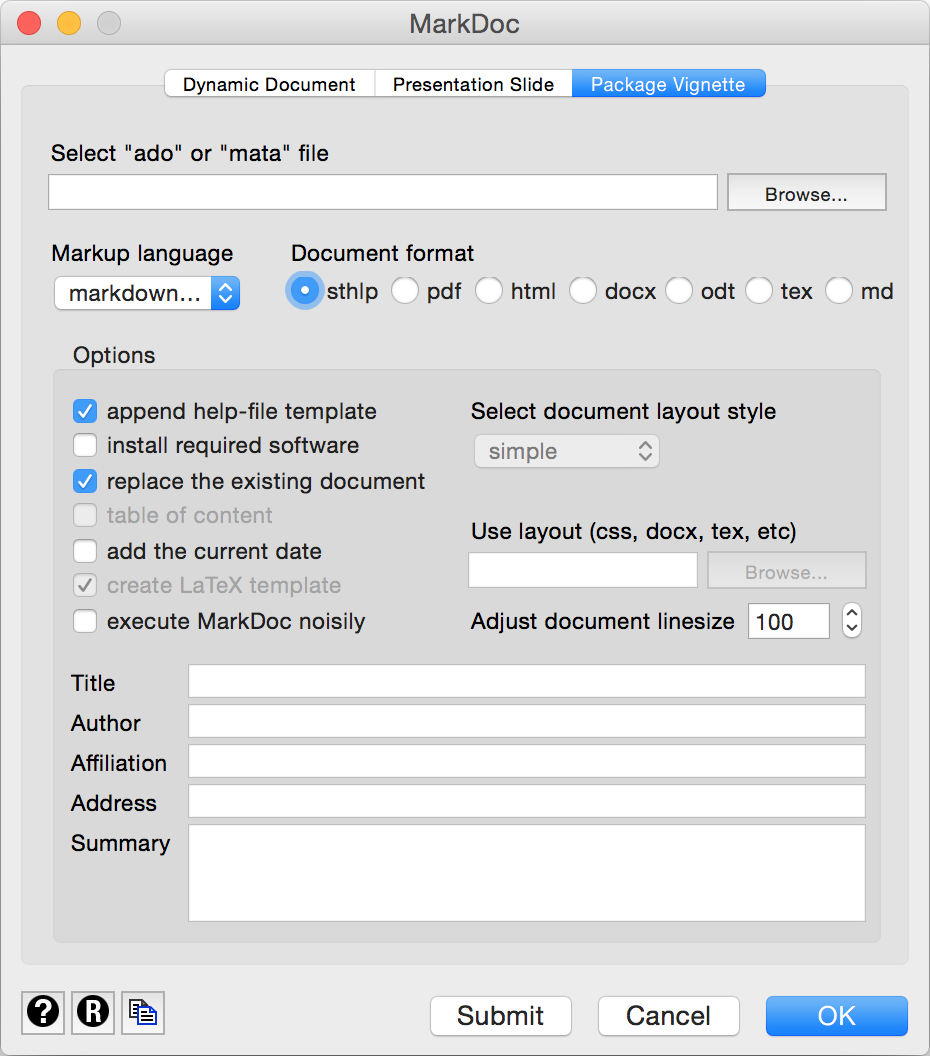Viewport: 930px width, 1056px height.
Task: Switch to the Presentation Slide tab
Action: [x=473, y=84]
